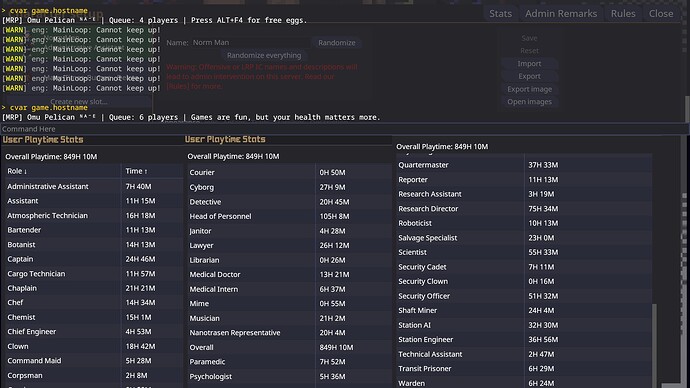Click the Head of Personnel row
The width and height of the screenshot is (690, 388).
(289, 216)
